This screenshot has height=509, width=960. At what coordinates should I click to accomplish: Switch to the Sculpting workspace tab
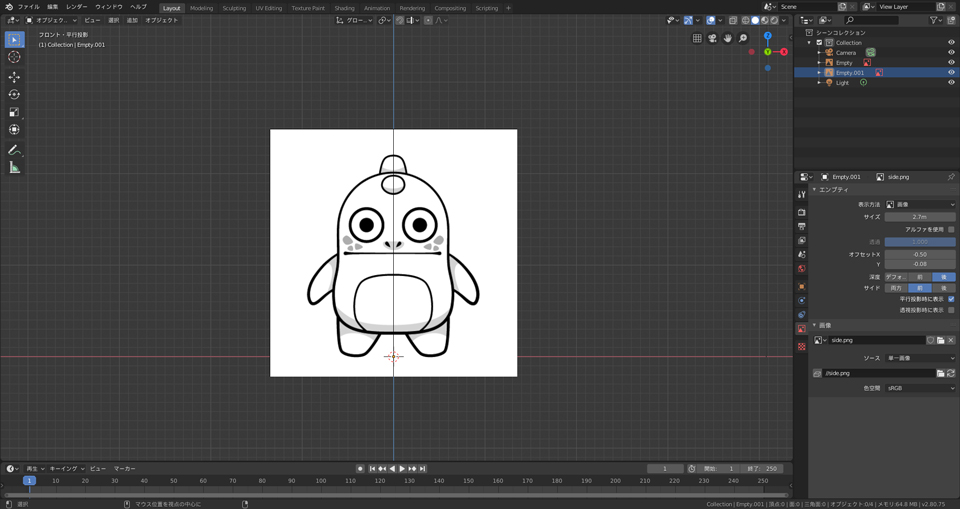click(x=234, y=8)
